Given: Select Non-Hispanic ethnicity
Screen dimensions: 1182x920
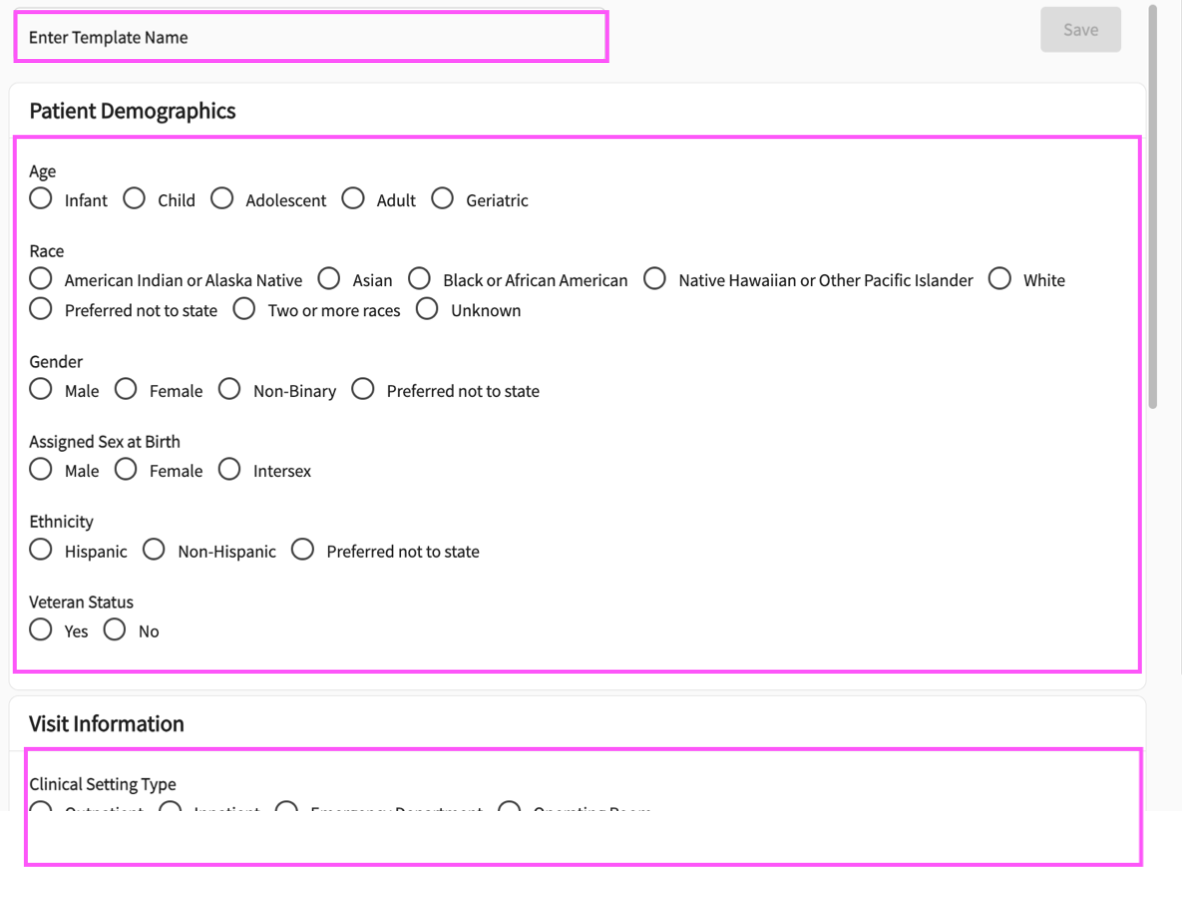Looking at the screenshot, I should coord(154,550).
